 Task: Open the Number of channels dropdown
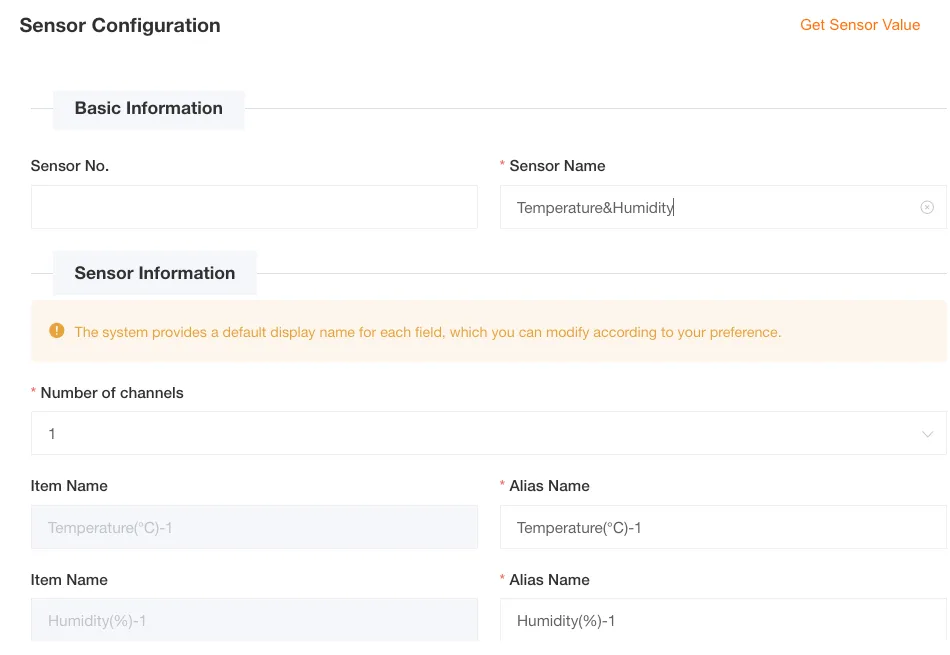(x=489, y=433)
